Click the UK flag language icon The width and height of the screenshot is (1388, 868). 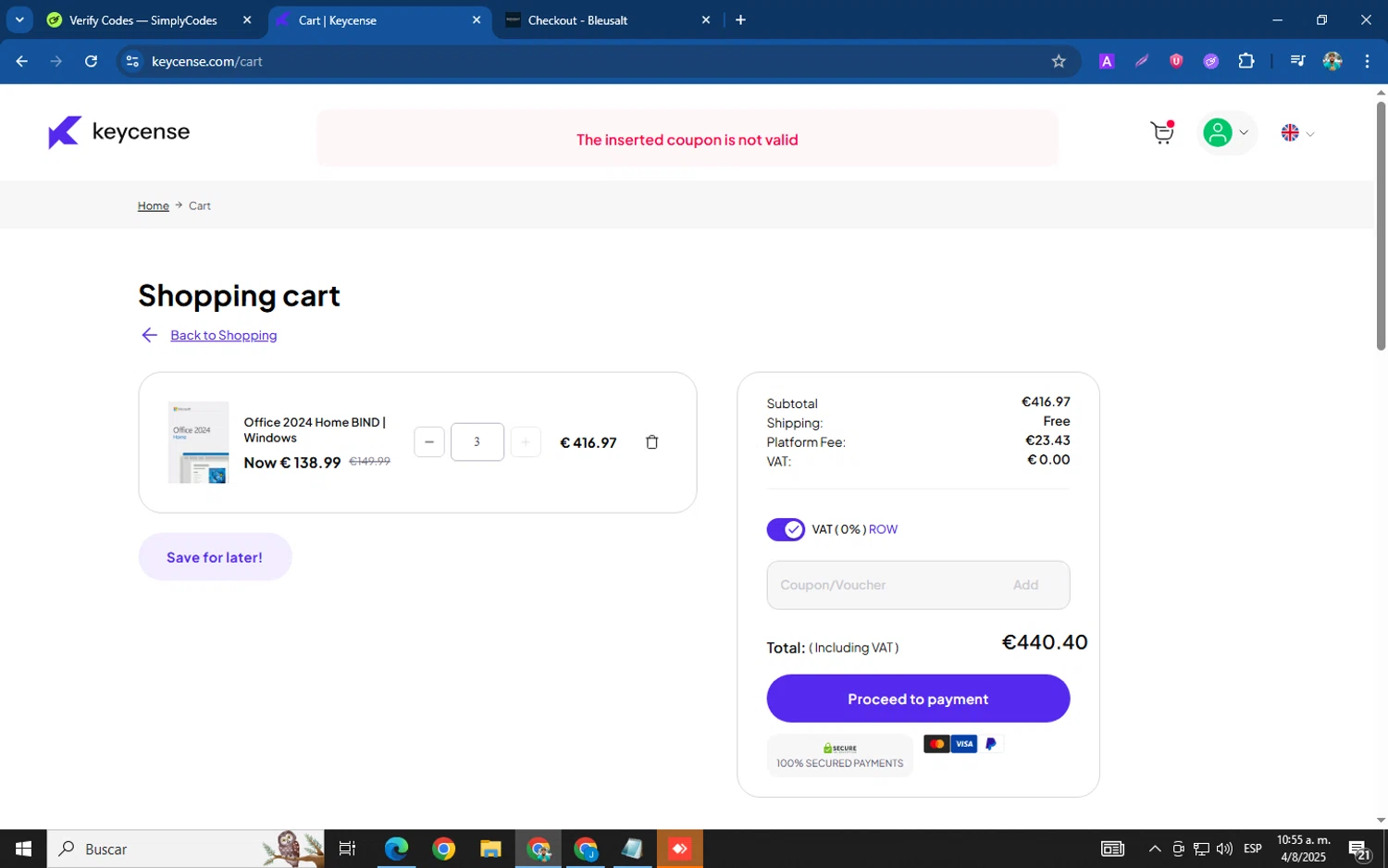click(x=1290, y=133)
